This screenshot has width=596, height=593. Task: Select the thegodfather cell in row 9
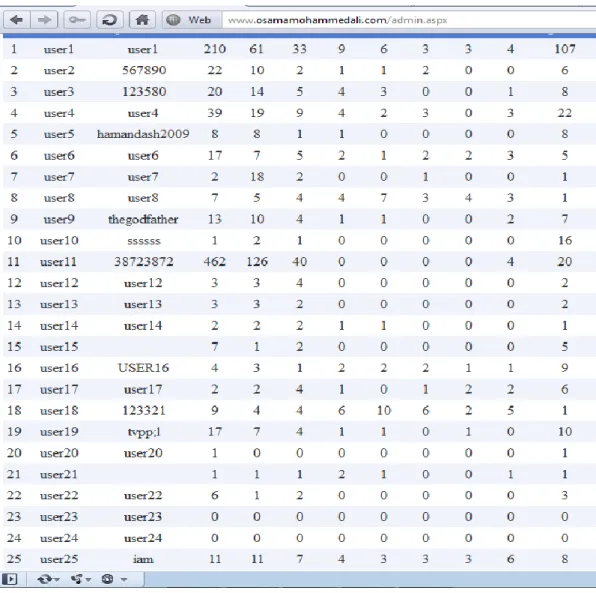(143, 219)
